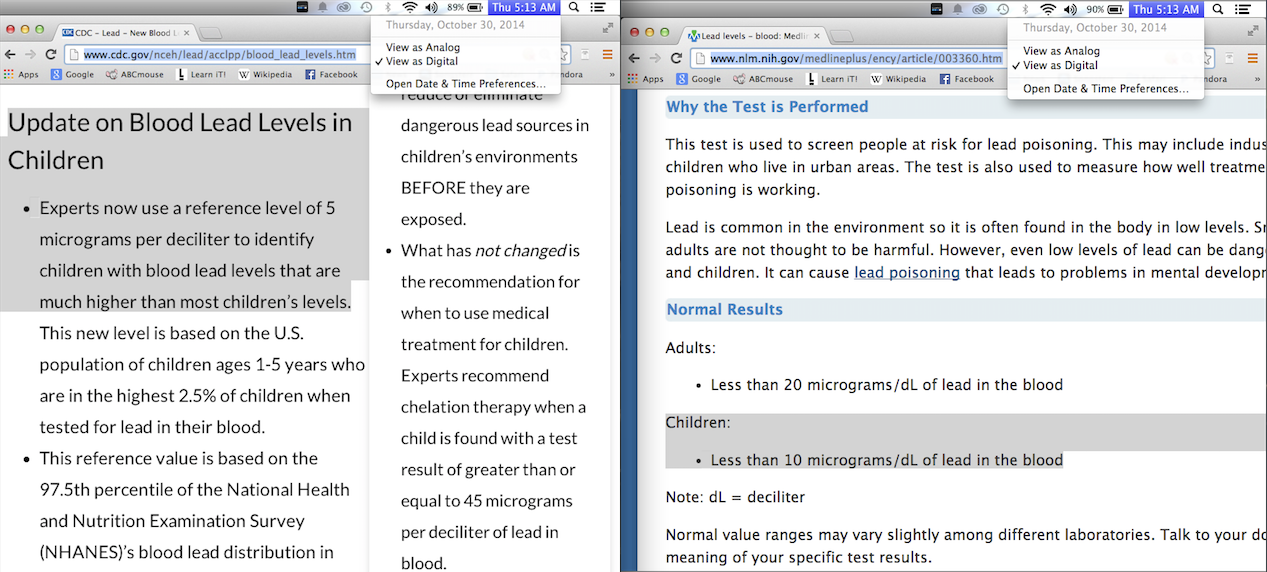The width and height of the screenshot is (1267, 572).
Task: Reload the nlm.nih.gov Lead levels page
Action: (x=677, y=58)
